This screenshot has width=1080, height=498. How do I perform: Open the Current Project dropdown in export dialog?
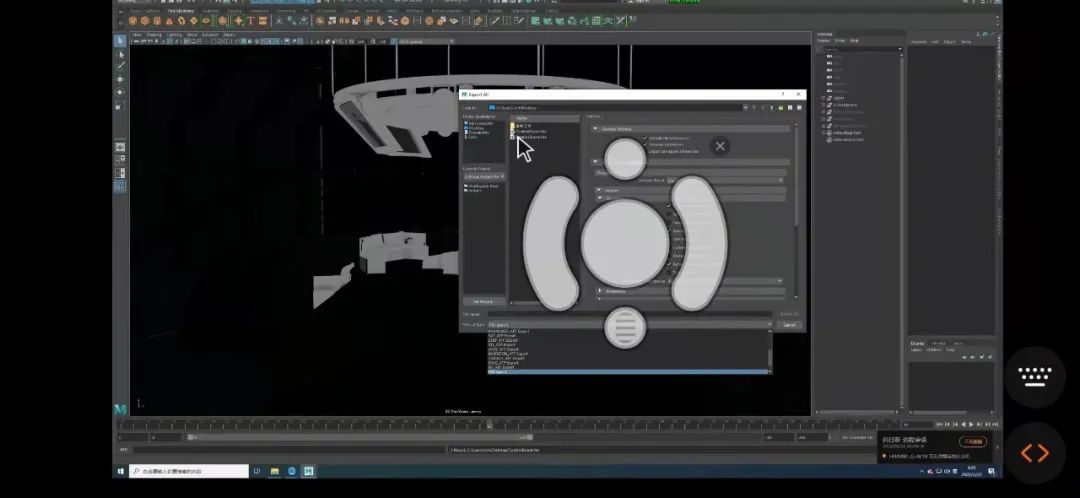coord(484,177)
